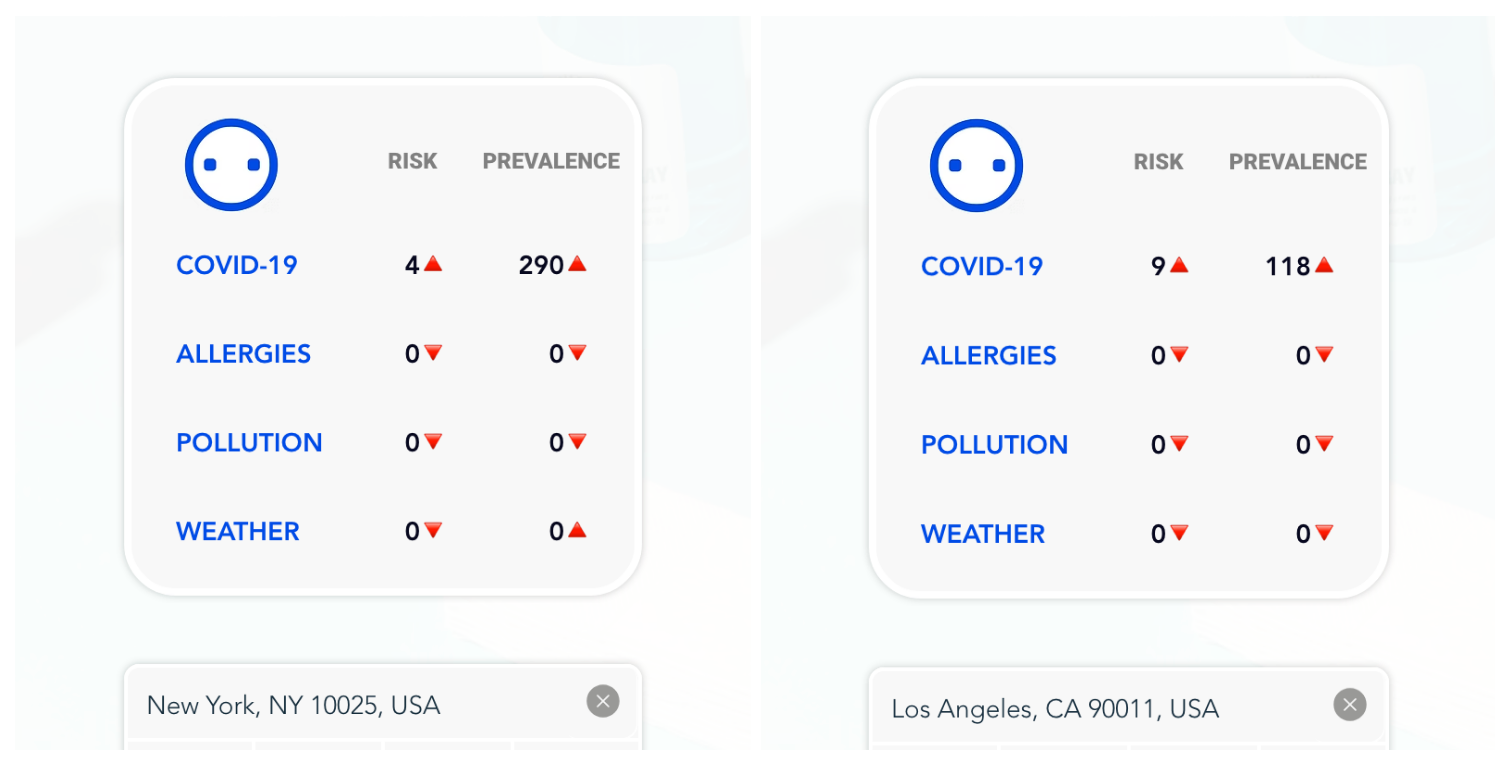1508x766 pixels.
Task: Click the up arrow for New York weather prevalence
Action: [x=577, y=530]
